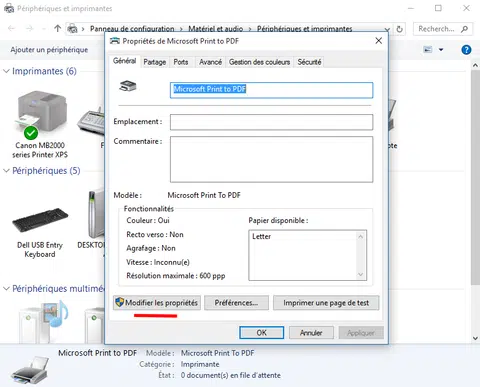Click Périphériques et imprimantes breadcrumb segment
Screen dimensions: 480x387
304,29
